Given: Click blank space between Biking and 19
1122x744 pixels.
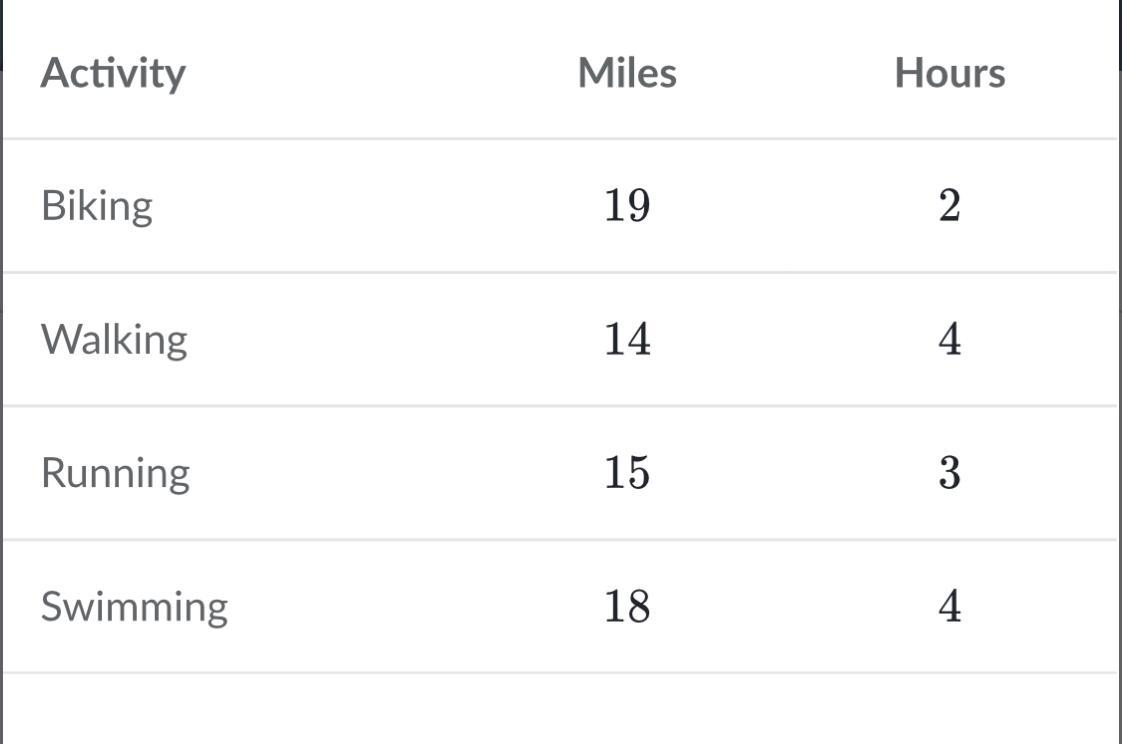Looking at the screenshot, I should pos(380,206).
